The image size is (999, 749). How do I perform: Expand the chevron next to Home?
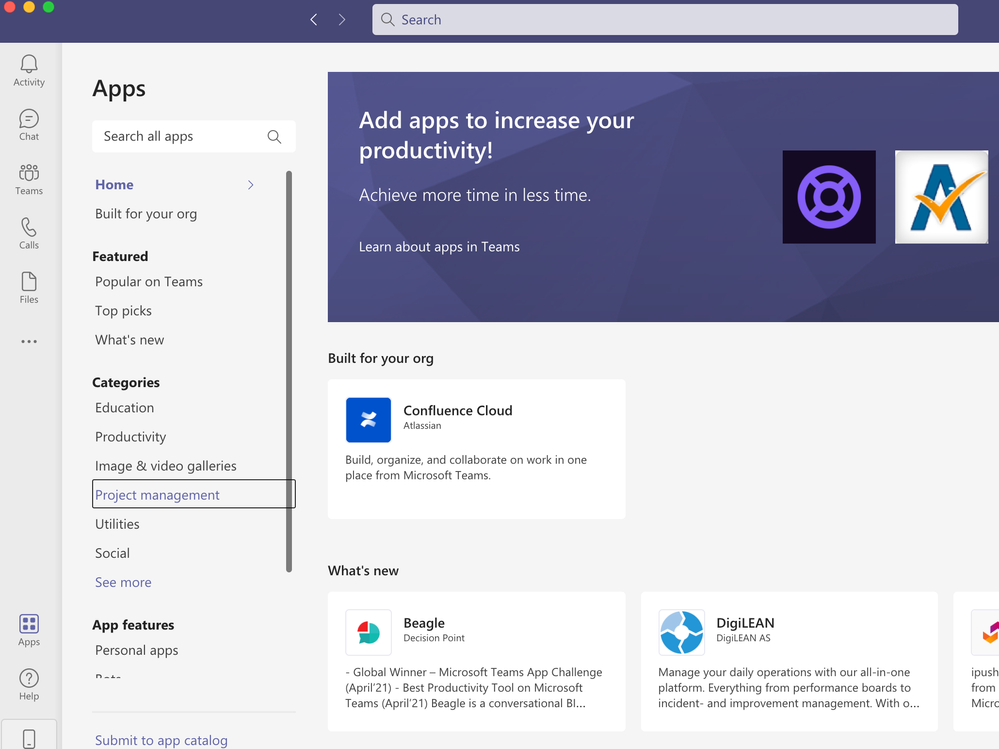(251, 185)
